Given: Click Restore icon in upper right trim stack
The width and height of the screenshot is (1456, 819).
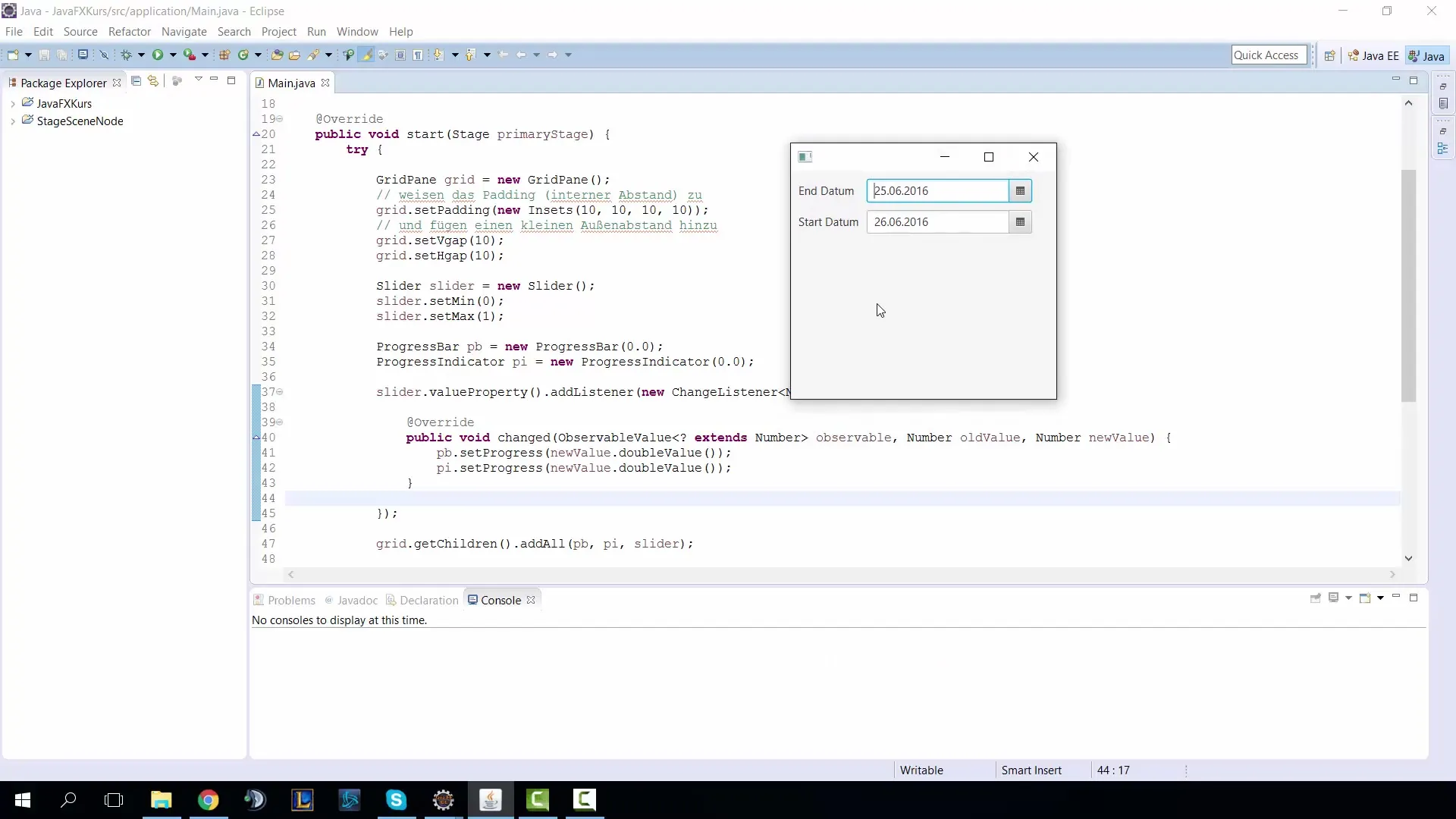Looking at the screenshot, I should click(x=1443, y=86).
